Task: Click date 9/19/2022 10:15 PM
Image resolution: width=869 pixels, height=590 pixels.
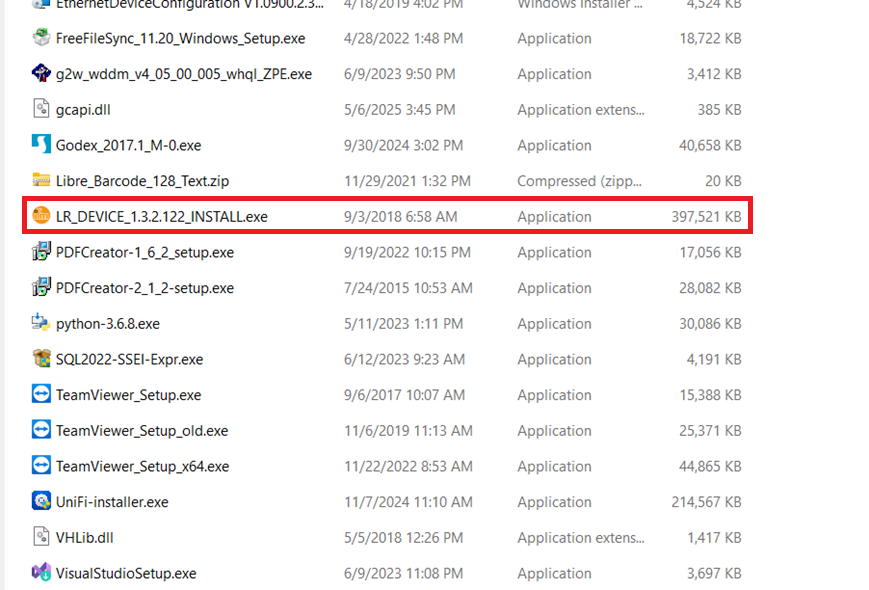Action: tap(407, 252)
